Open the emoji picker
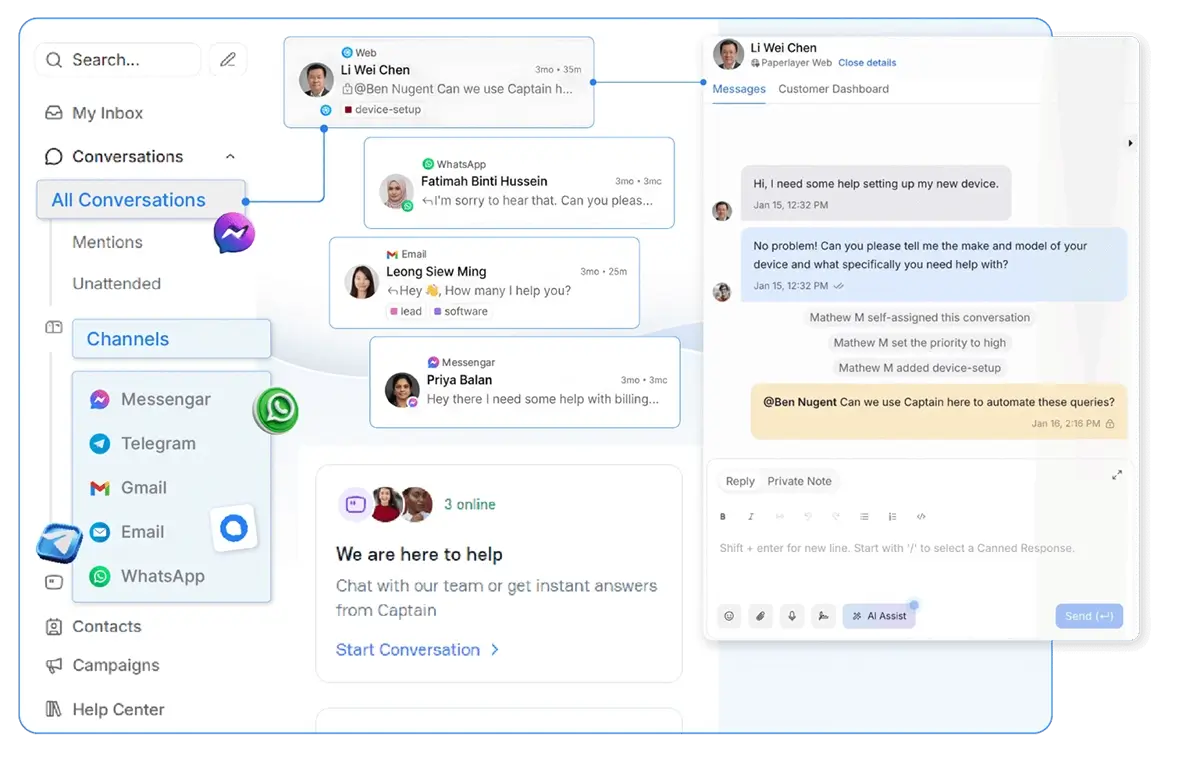The width and height of the screenshot is (1200, 769). pos(729,616)
